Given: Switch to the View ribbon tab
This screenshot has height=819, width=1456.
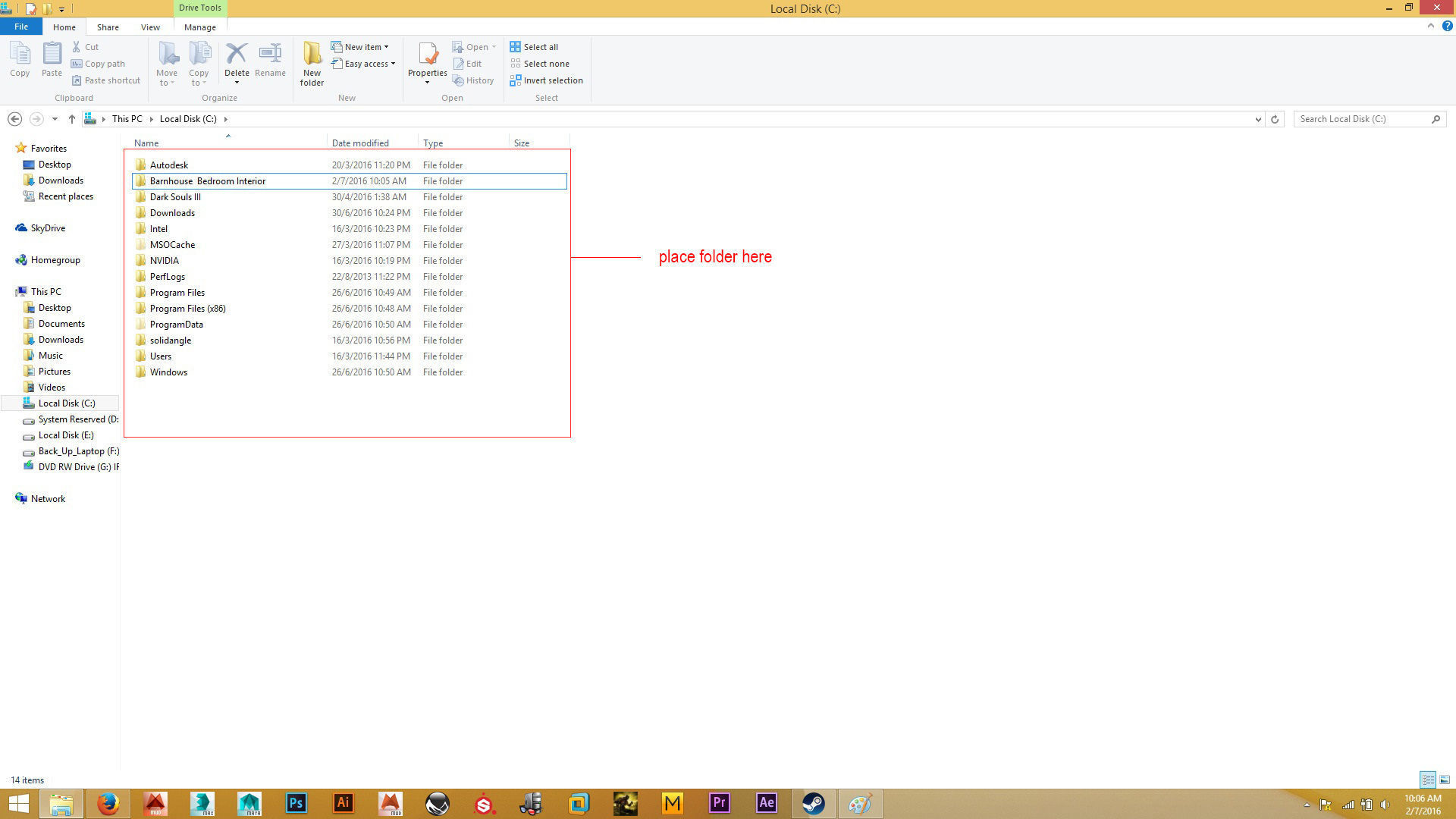Looking at the screenshot, I should pos(150,27).
